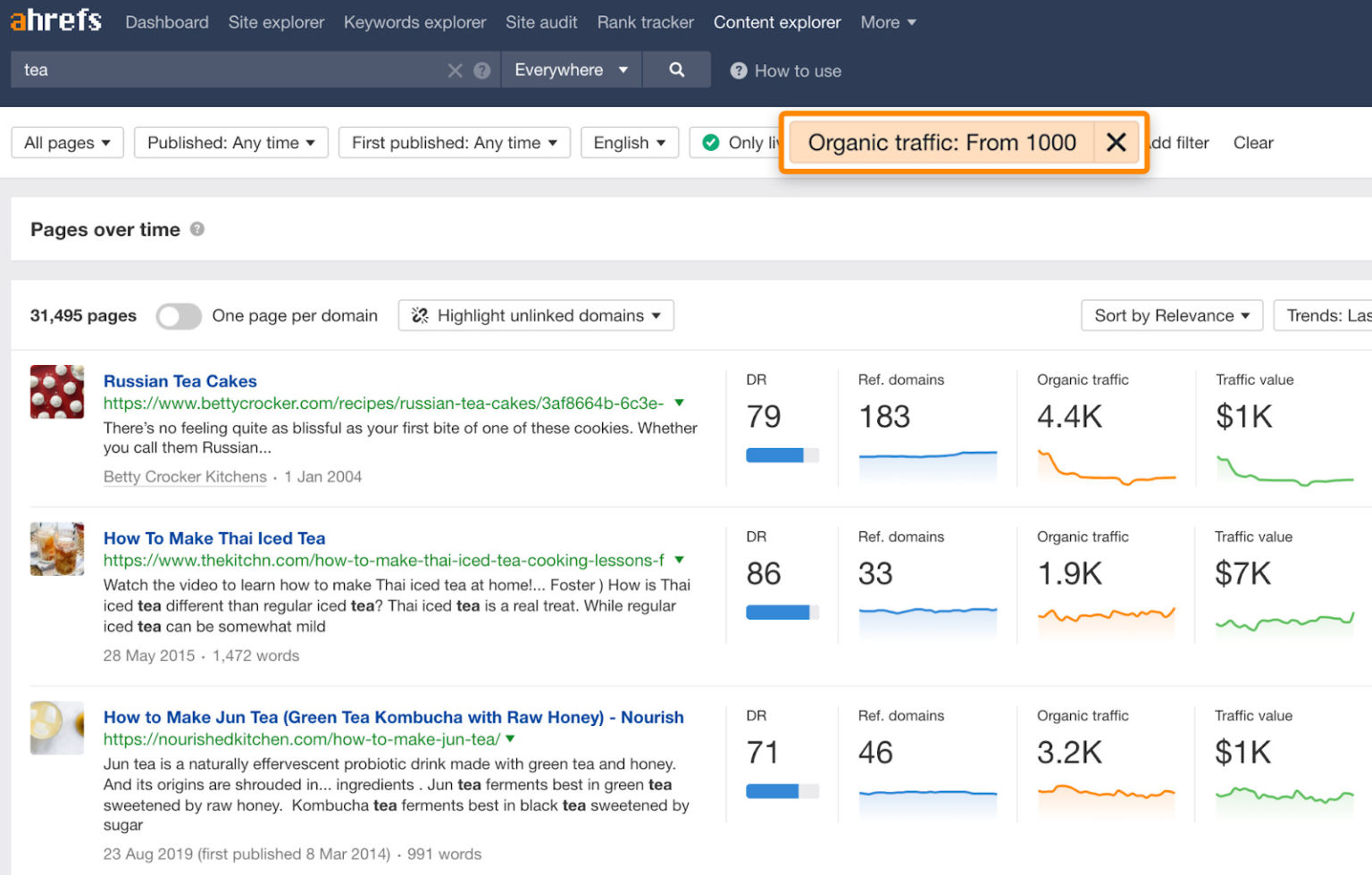Open the help tooltip next to search input

482,70
